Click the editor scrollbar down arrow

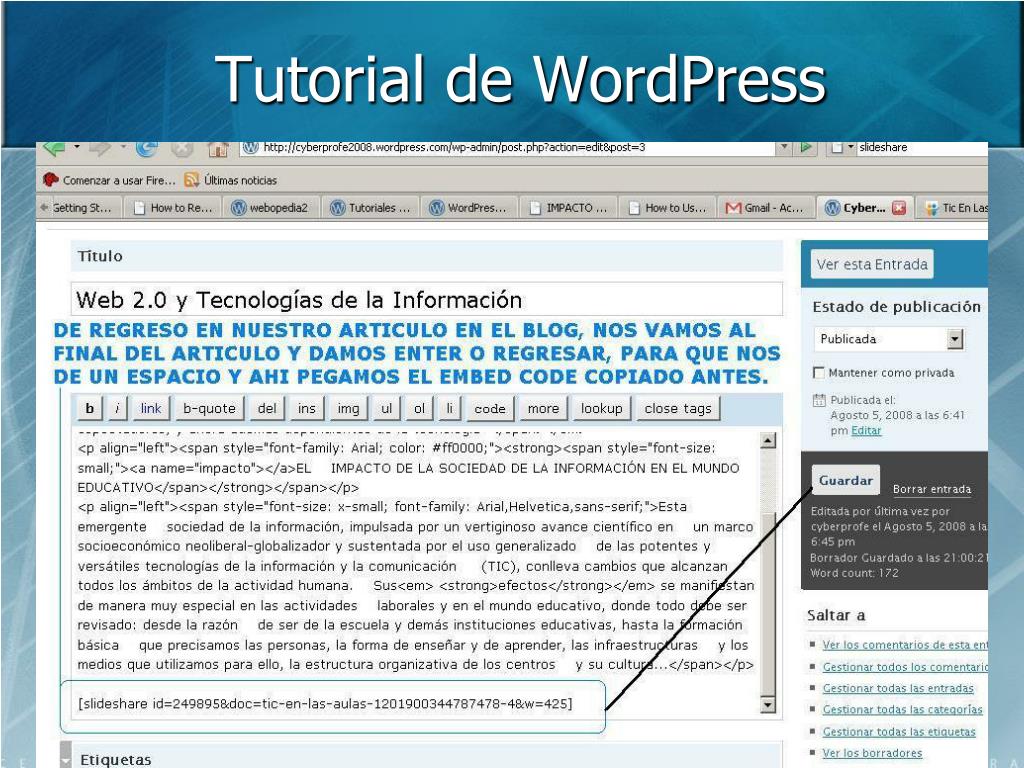tap(768, 705)
